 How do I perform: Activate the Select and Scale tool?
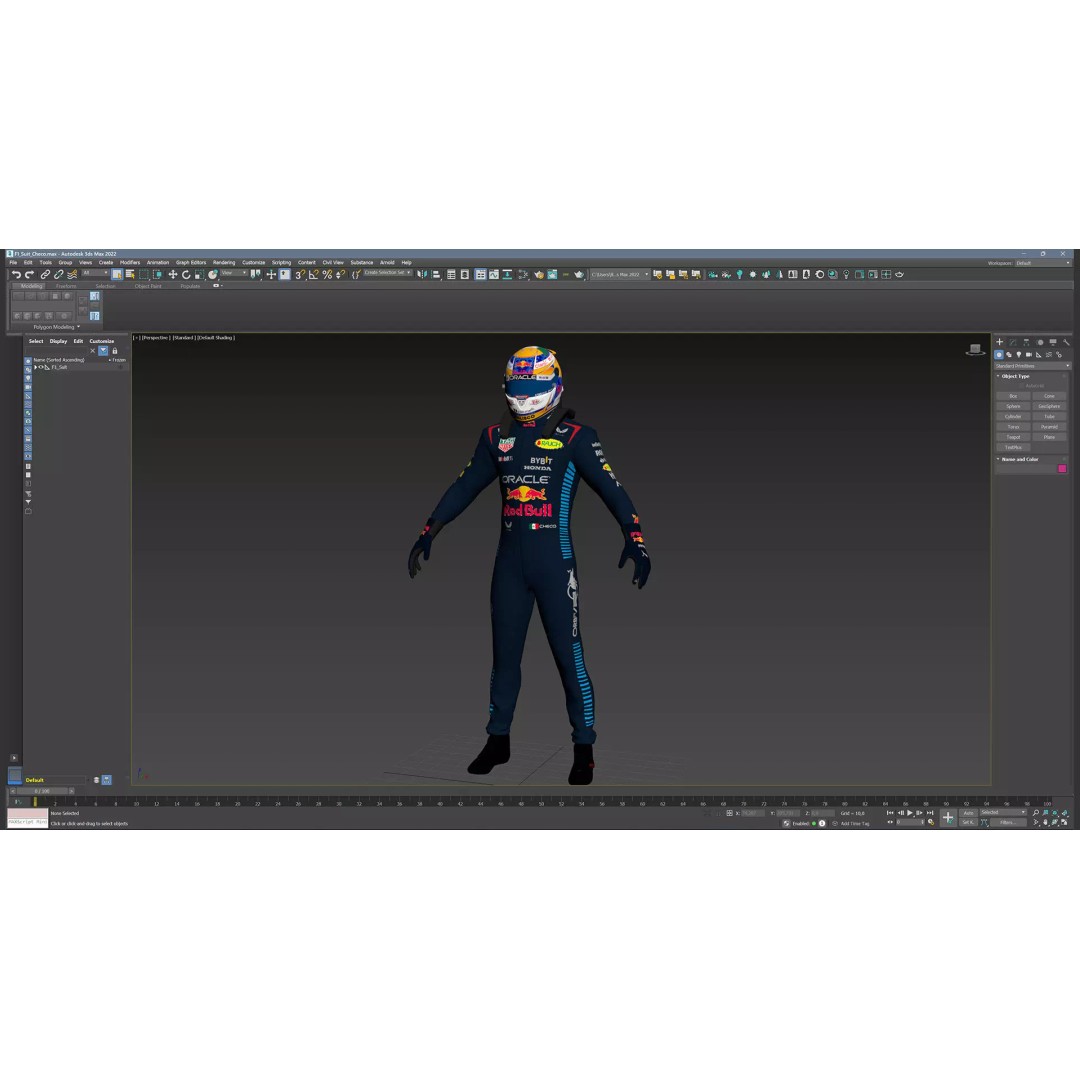(199, 274)
